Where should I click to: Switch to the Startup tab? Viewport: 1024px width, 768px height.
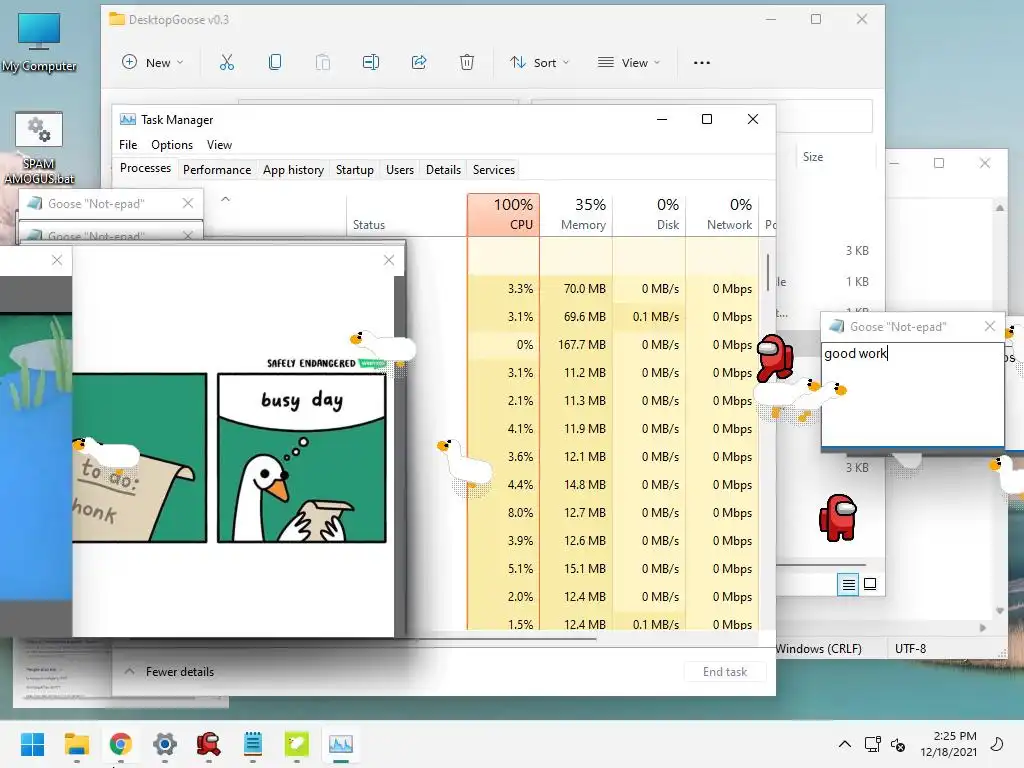355,170
